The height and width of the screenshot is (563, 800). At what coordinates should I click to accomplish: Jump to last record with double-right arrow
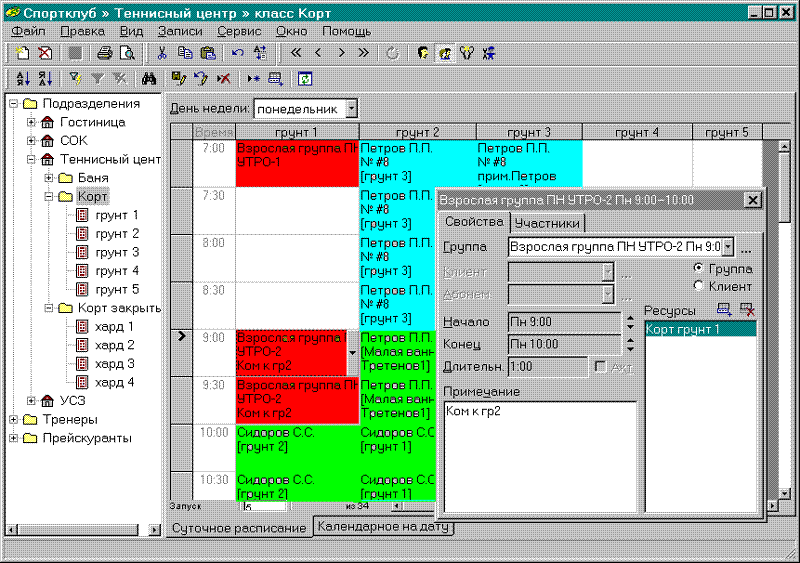click(363, 53)
